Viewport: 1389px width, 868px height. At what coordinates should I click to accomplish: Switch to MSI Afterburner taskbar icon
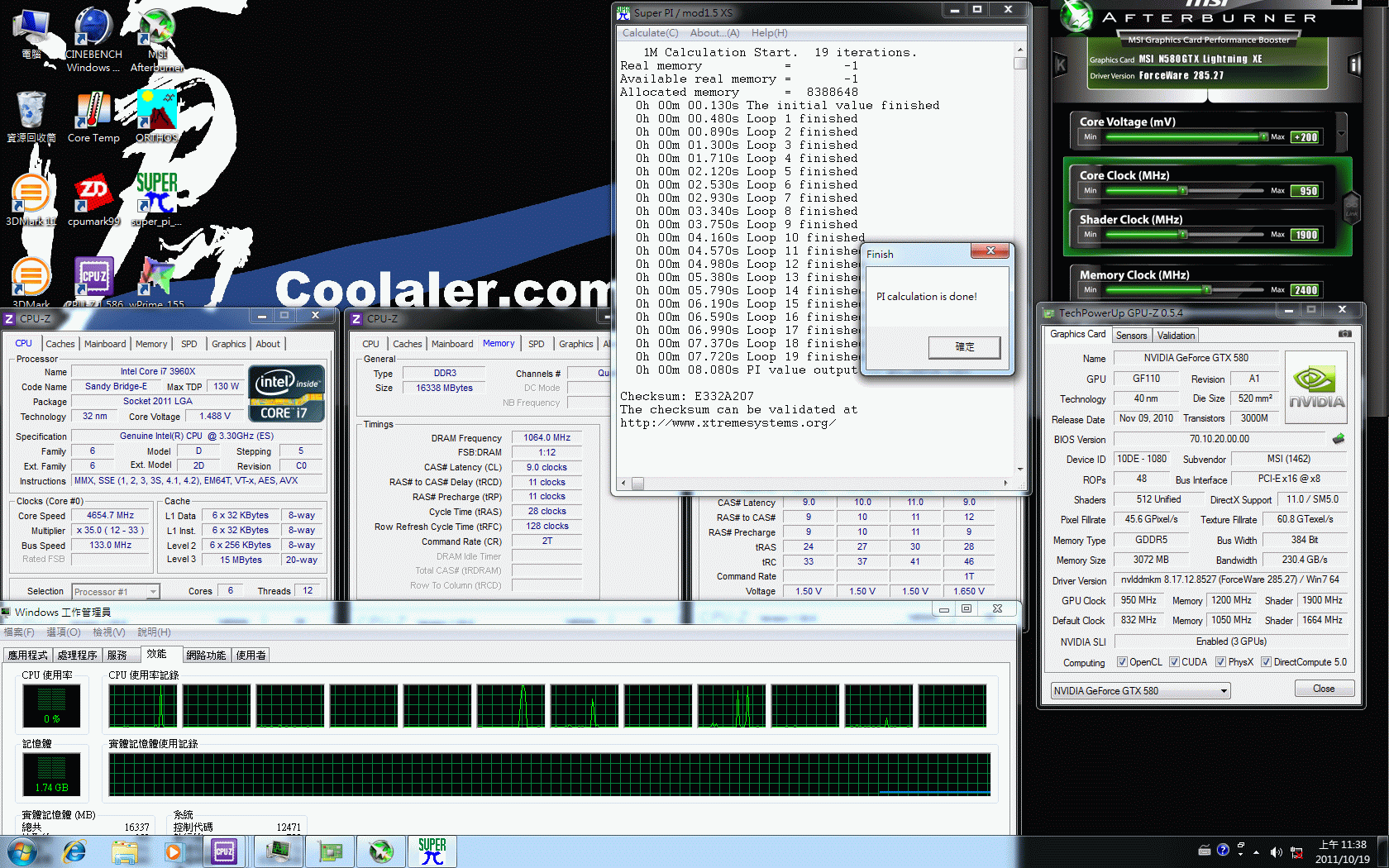pos(381,851)
